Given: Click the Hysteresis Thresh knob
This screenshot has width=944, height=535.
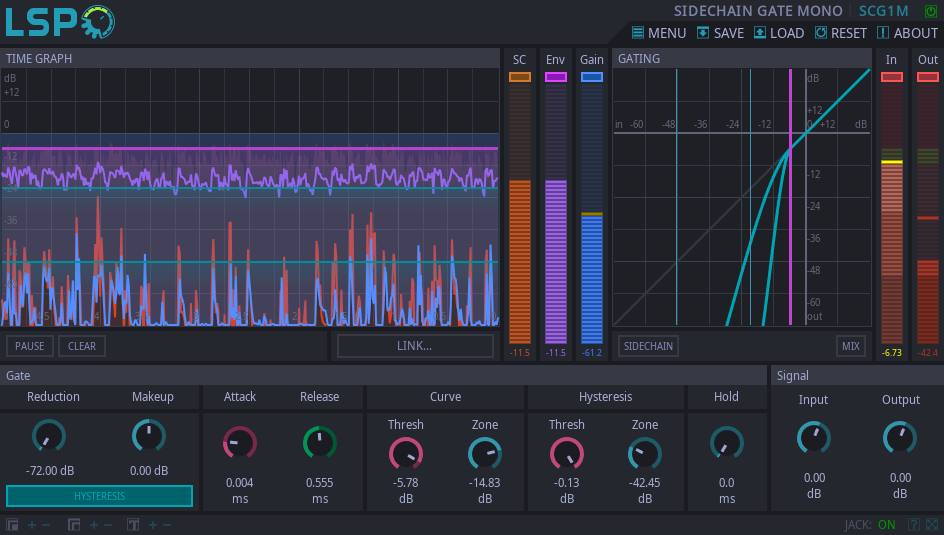Looking at the screenshot, I should (567, 454).
